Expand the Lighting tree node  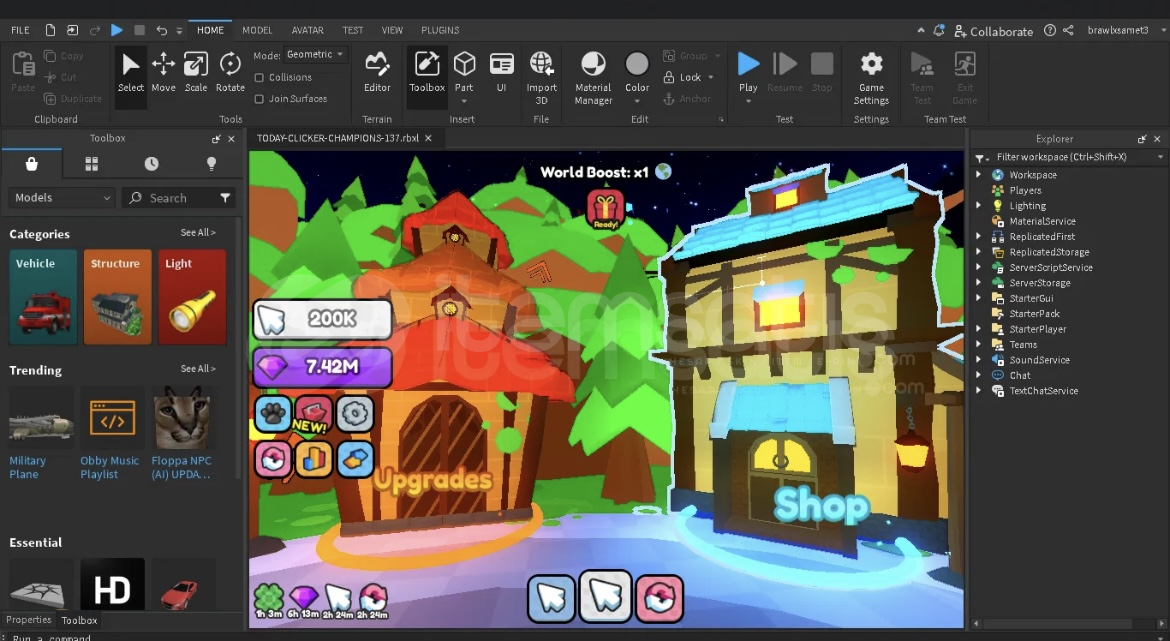(x=979, y=206)
